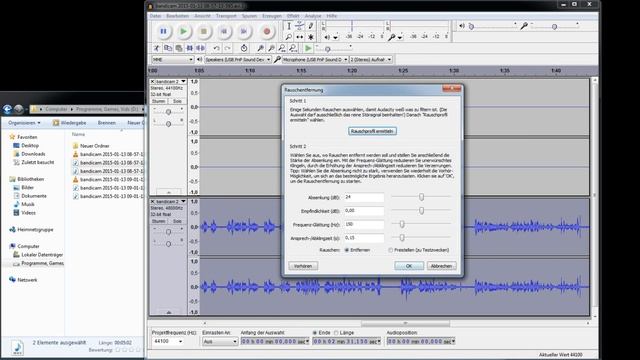The image size is (640, 360).
Task: Open the Transport menu
Action: [226, 16]
